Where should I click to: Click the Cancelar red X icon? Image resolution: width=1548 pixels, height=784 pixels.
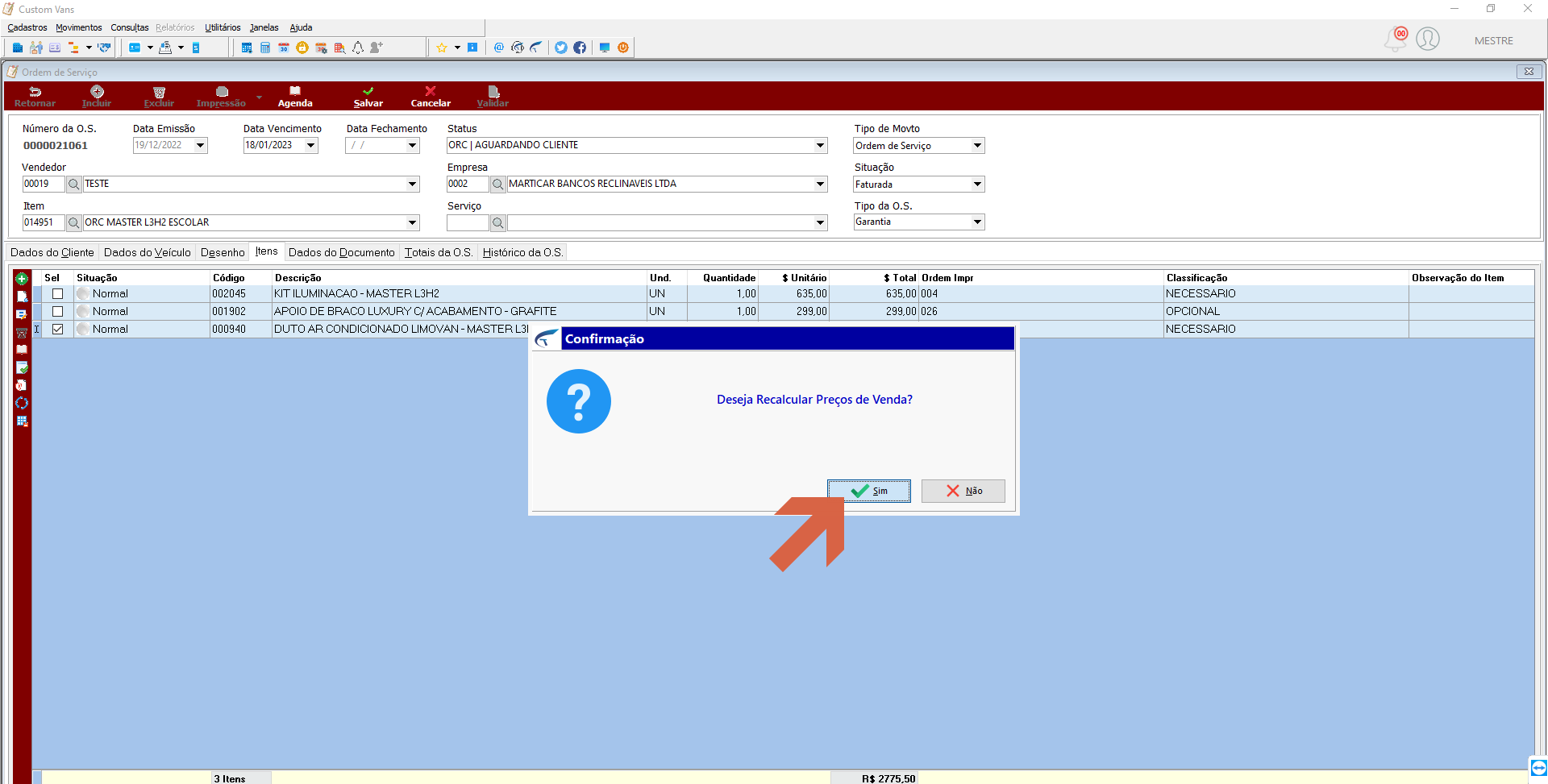[431, 91]
